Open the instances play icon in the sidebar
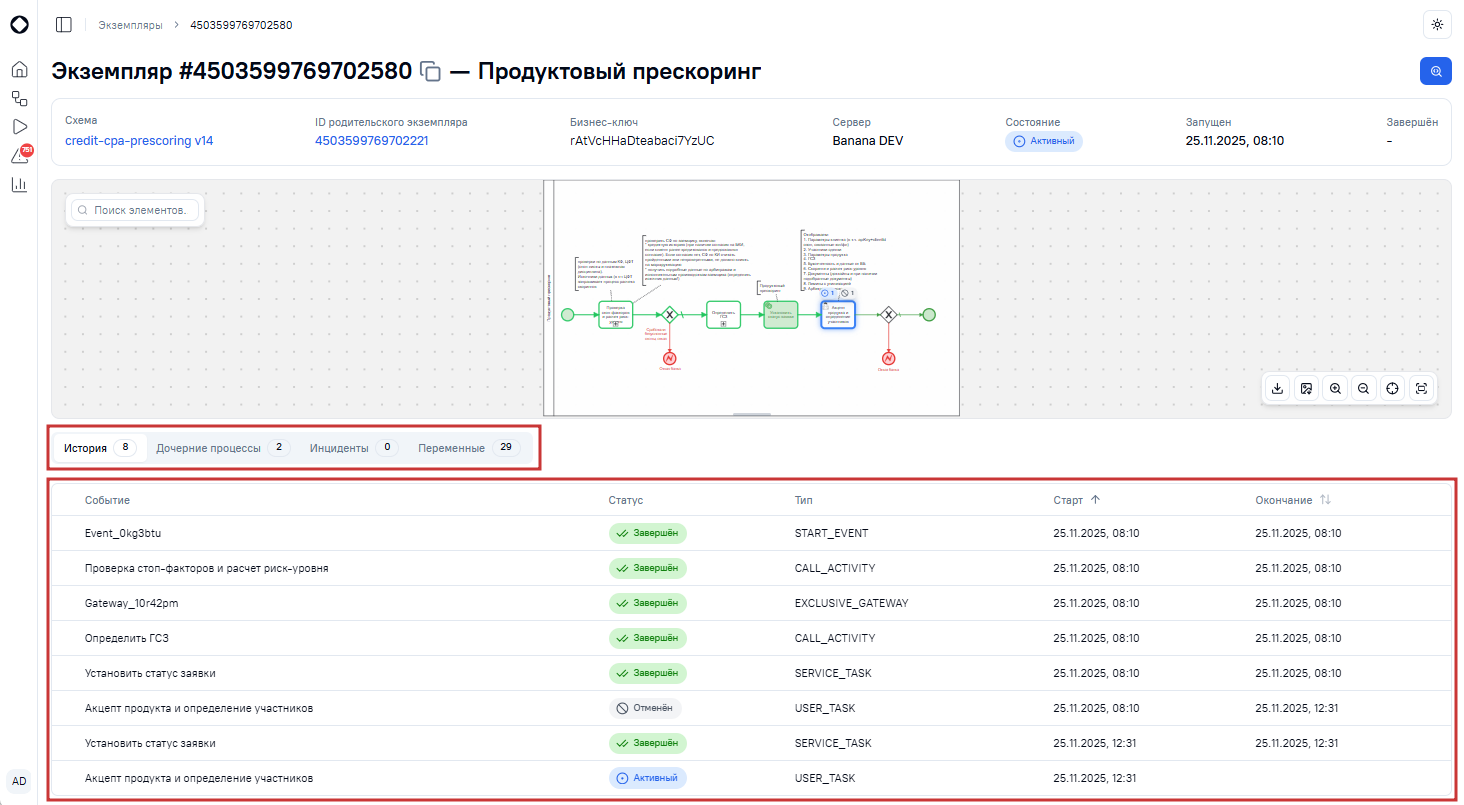This screenshot has width=1464, height=805. click(19, 127)
